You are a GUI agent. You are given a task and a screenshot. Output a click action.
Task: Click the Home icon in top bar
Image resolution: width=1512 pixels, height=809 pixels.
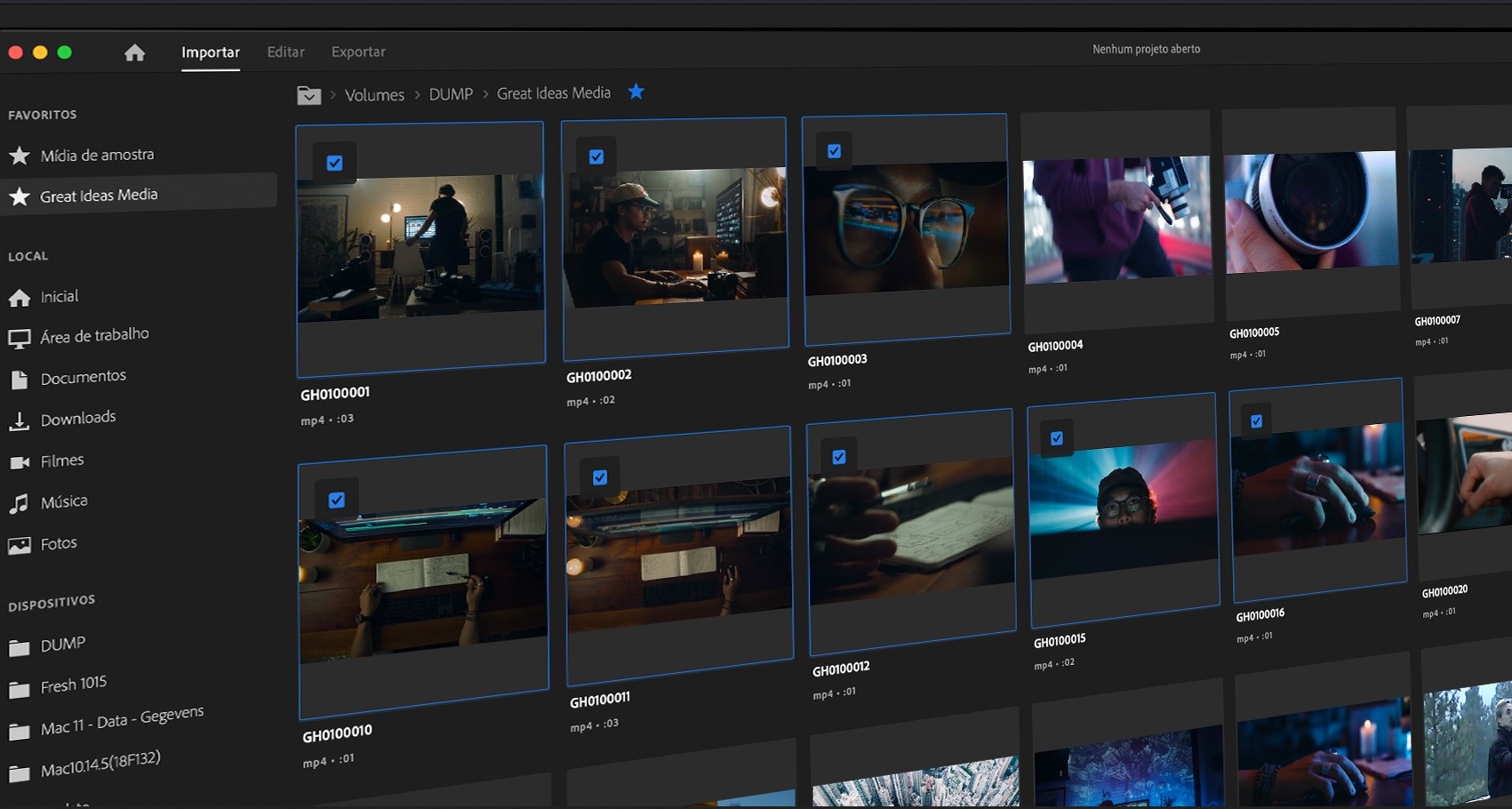point(134,52)
